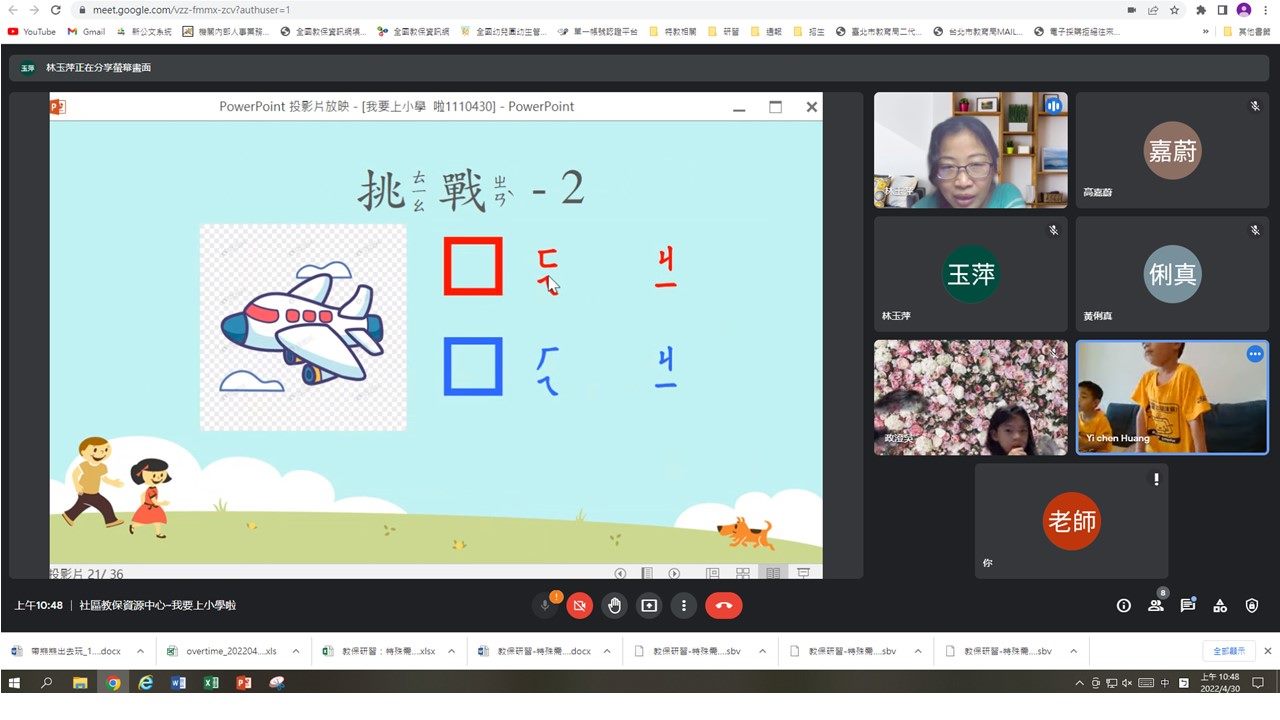Toggle the Windows volume mute icon

click(x=1128, y=683)
